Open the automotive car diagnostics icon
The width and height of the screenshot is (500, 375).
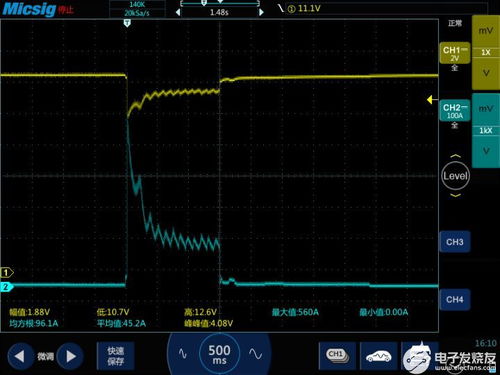click(x=378, y=356)
